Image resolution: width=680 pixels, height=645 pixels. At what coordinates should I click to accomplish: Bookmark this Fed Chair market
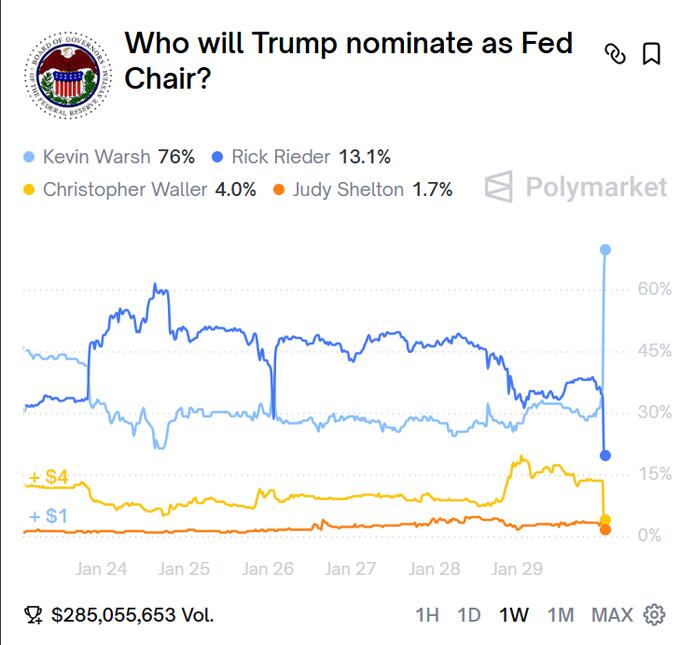tap(651, 54)
